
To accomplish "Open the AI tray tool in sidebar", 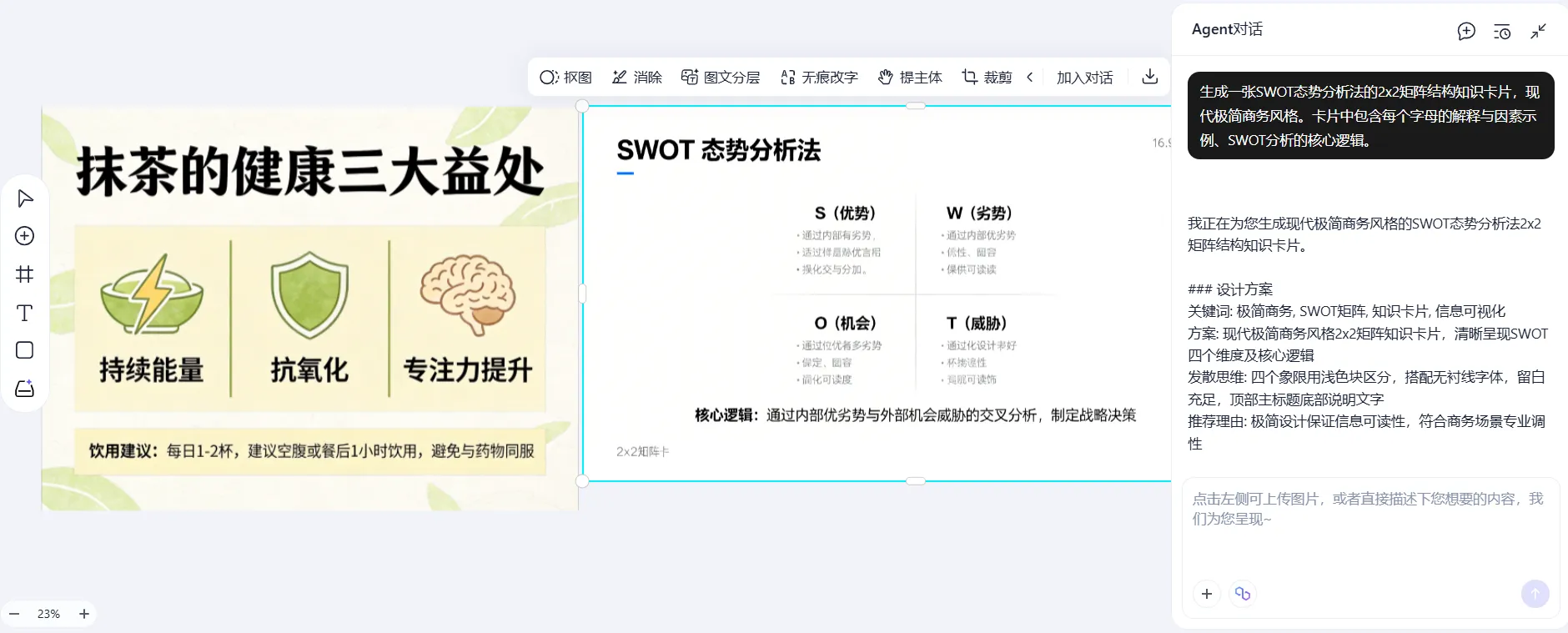I will 25,389.
